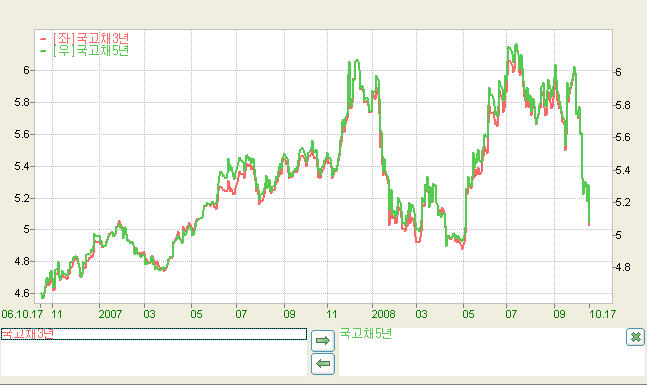Viewport: 647px width, 385px height.
Task: Click the left axis value 5.4
Action: (22, 166)
